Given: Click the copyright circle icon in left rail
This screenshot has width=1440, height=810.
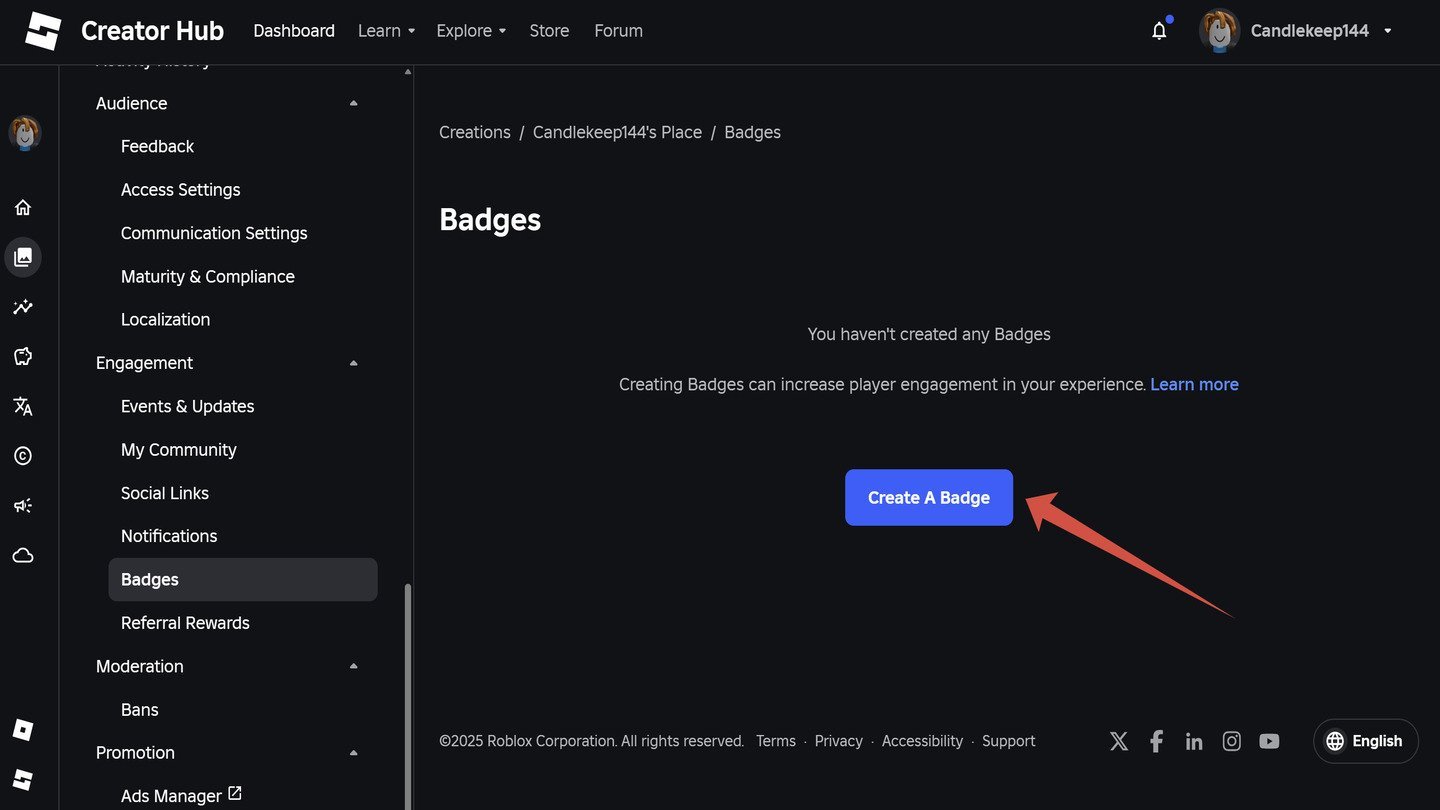Looking at the screenshot, I should tap(23, 456).
